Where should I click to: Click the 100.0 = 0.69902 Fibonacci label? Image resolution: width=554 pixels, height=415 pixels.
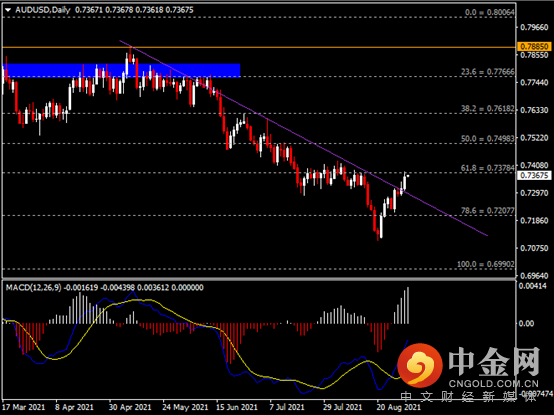click(x=485, y=264)
